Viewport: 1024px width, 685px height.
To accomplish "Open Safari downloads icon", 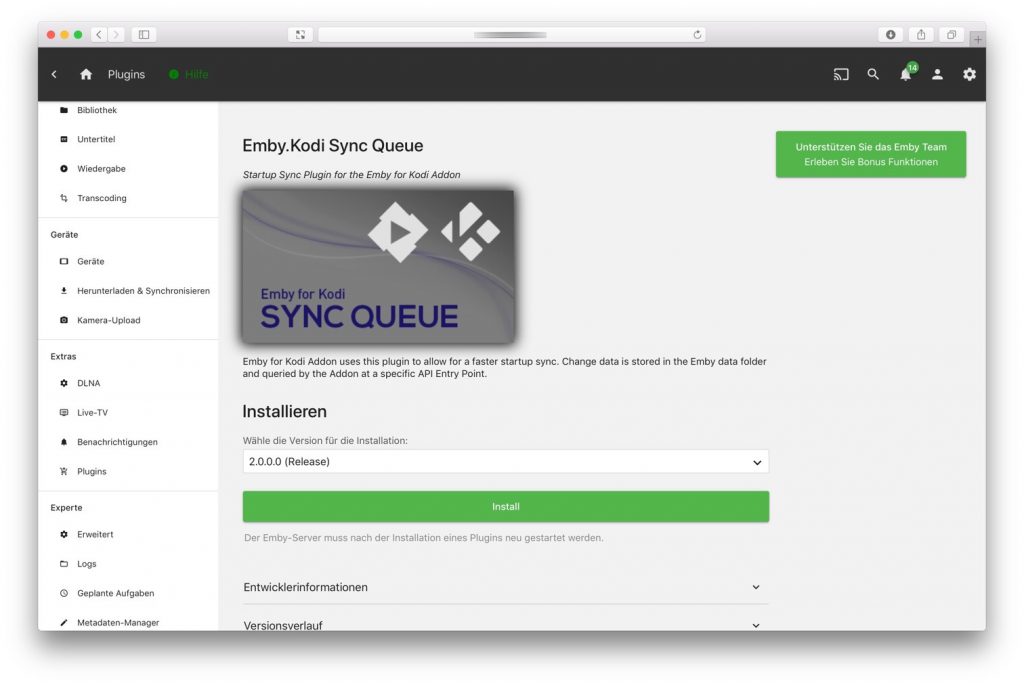I will tap(890, 35).
